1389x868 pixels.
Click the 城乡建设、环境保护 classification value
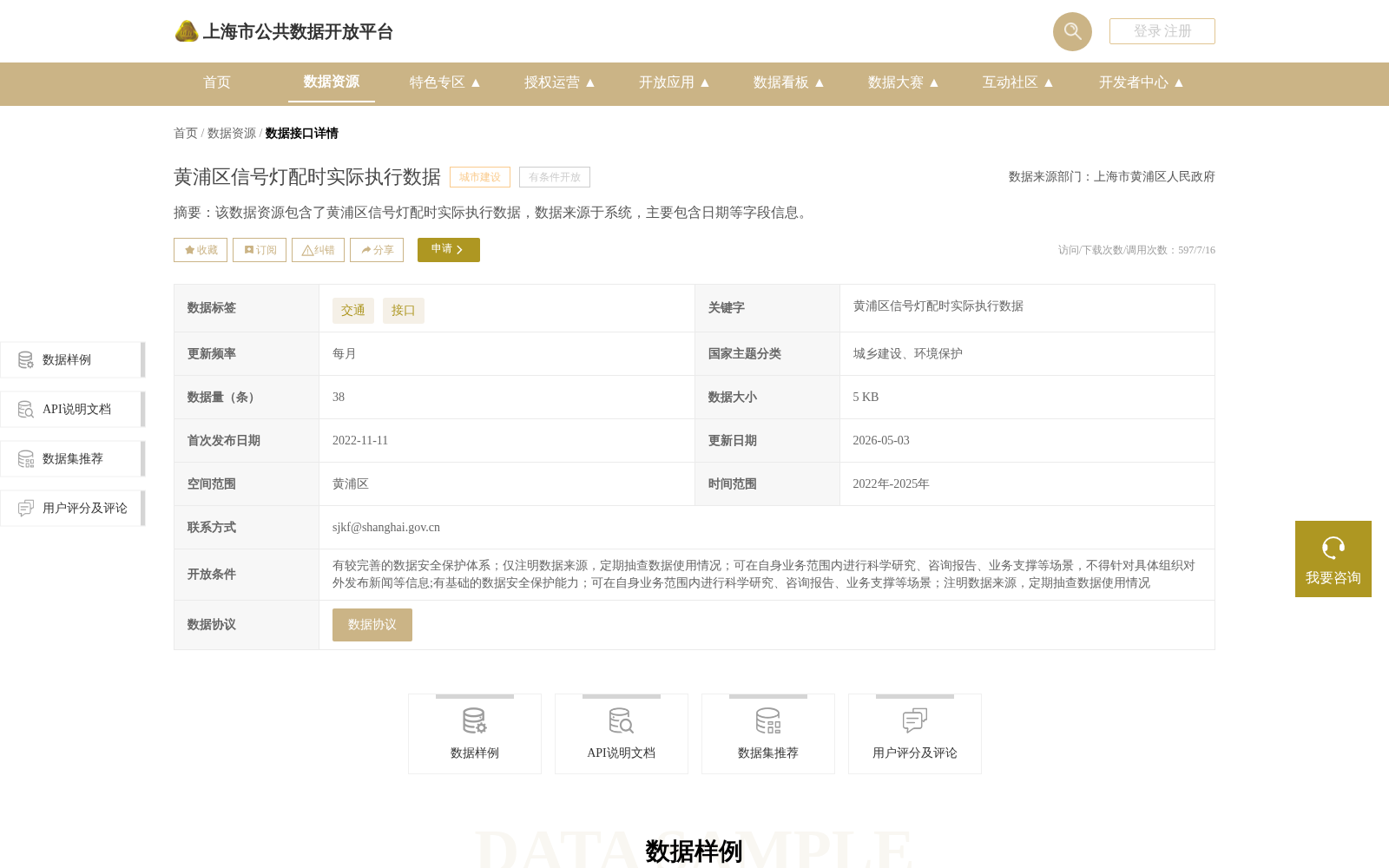[x=907, y=353]
